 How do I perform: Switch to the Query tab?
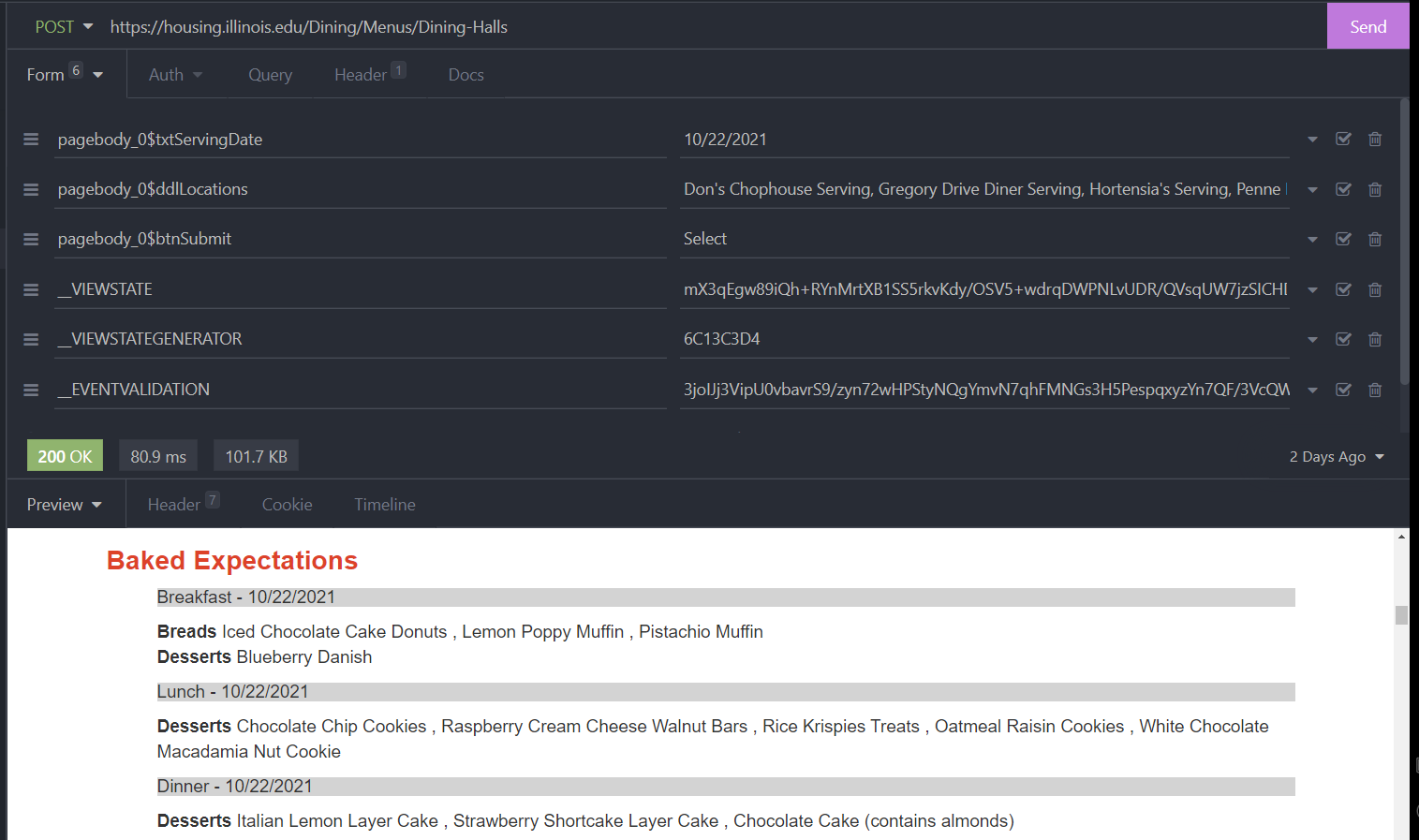coord(270,75)
